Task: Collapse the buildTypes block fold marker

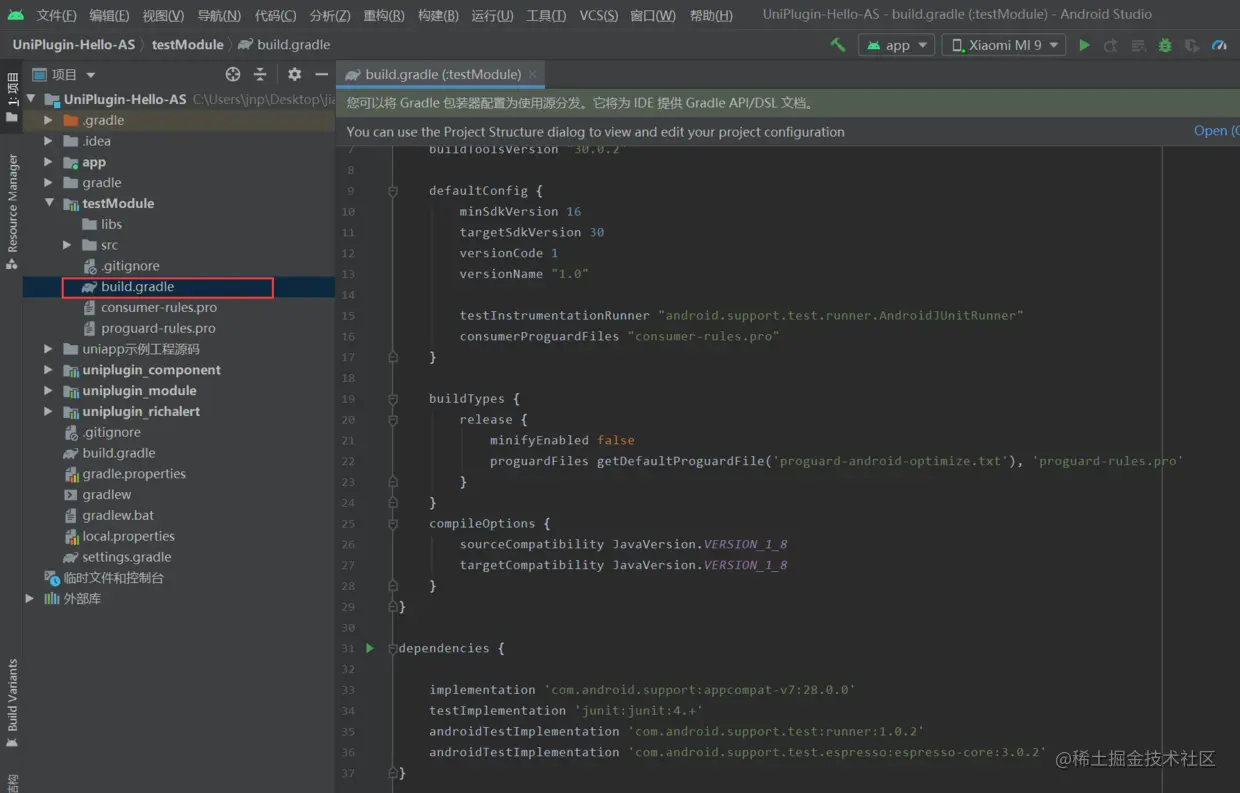Action: pos(393,398)
